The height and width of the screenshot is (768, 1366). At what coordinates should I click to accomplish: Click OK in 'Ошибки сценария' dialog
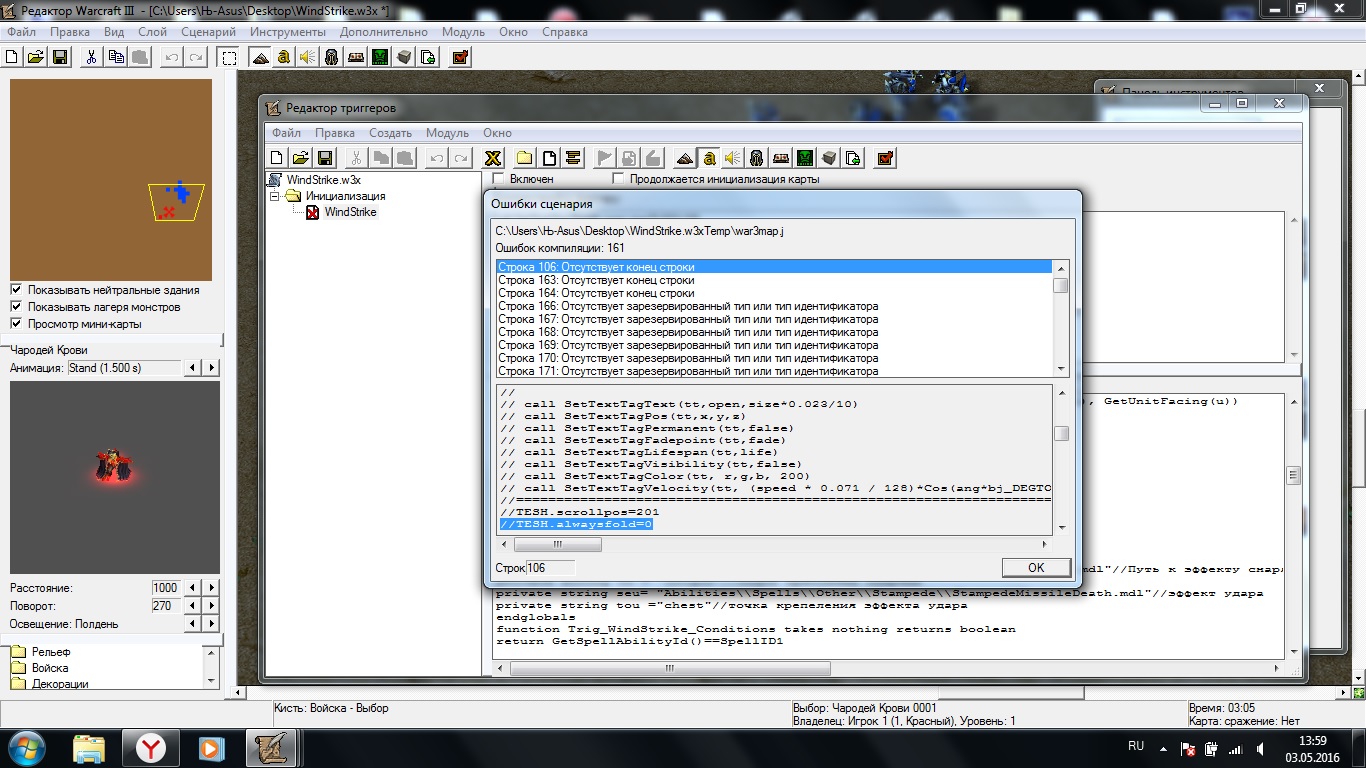tap(1036, 567)
